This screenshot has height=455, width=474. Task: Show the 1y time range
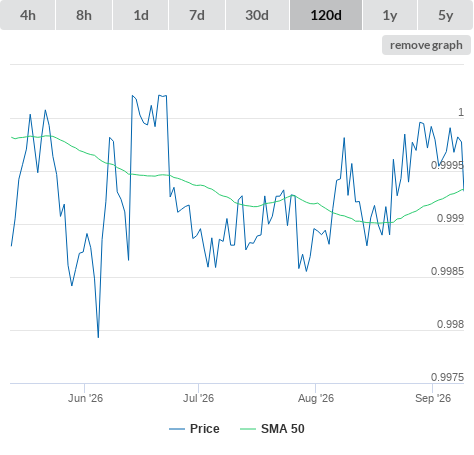point(390,15)
